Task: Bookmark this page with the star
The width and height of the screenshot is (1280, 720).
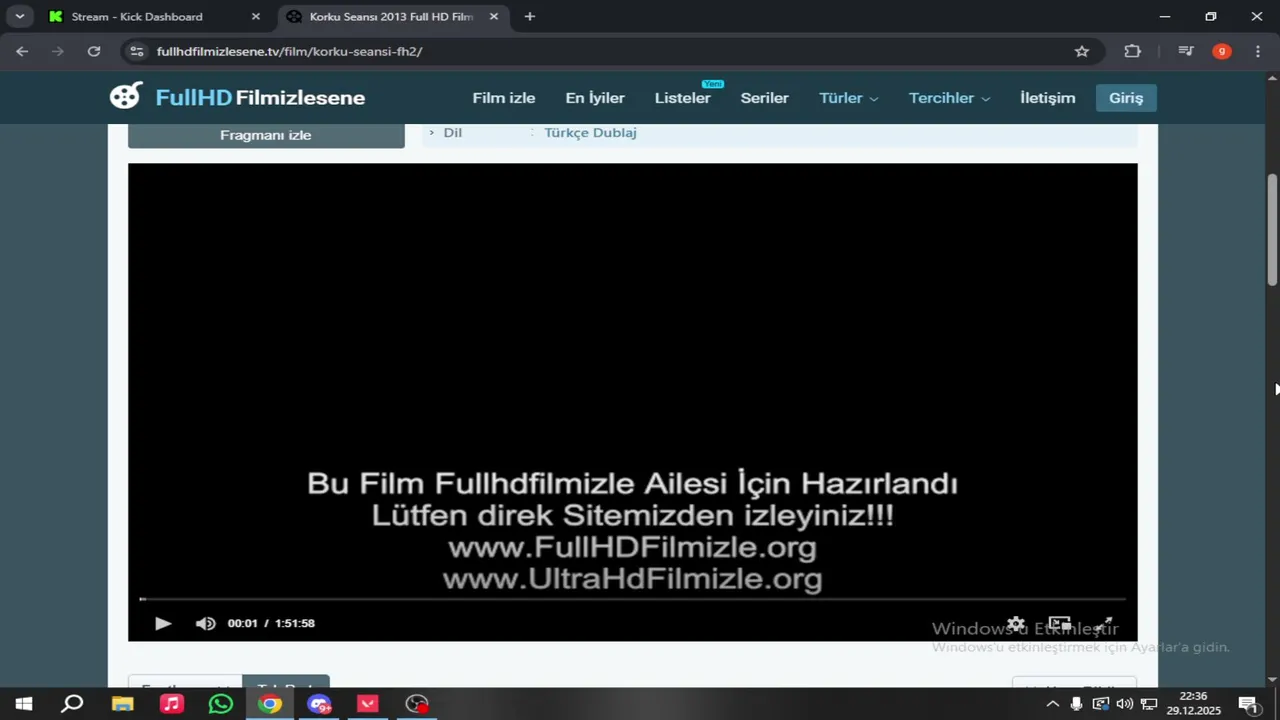Action: click(1082, 51)
